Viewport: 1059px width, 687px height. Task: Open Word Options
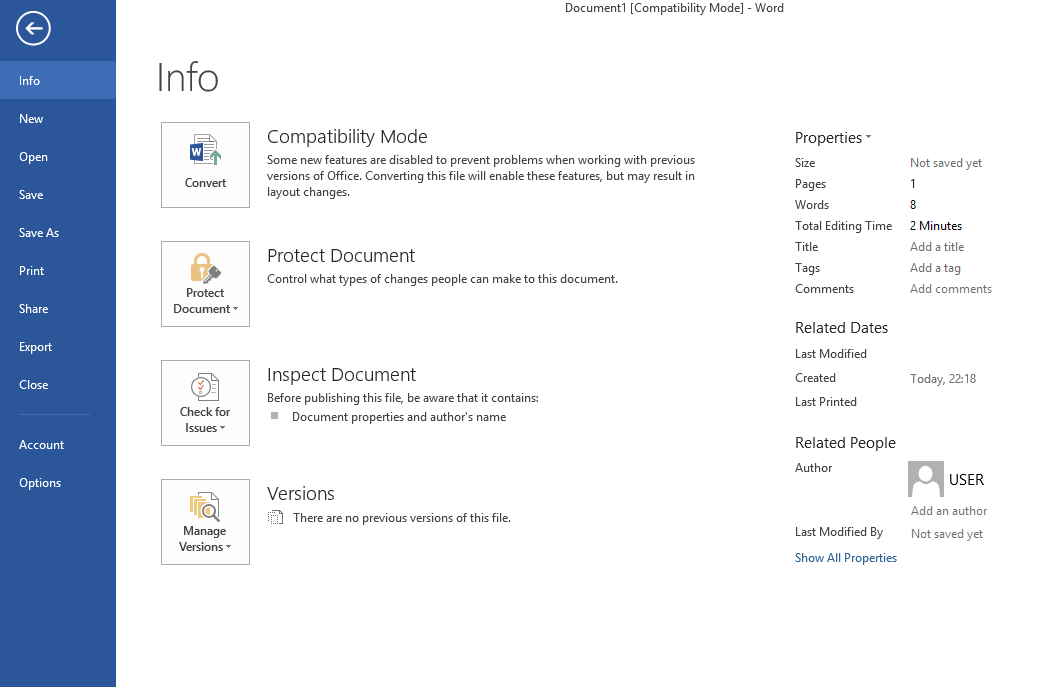pos(58,482)
